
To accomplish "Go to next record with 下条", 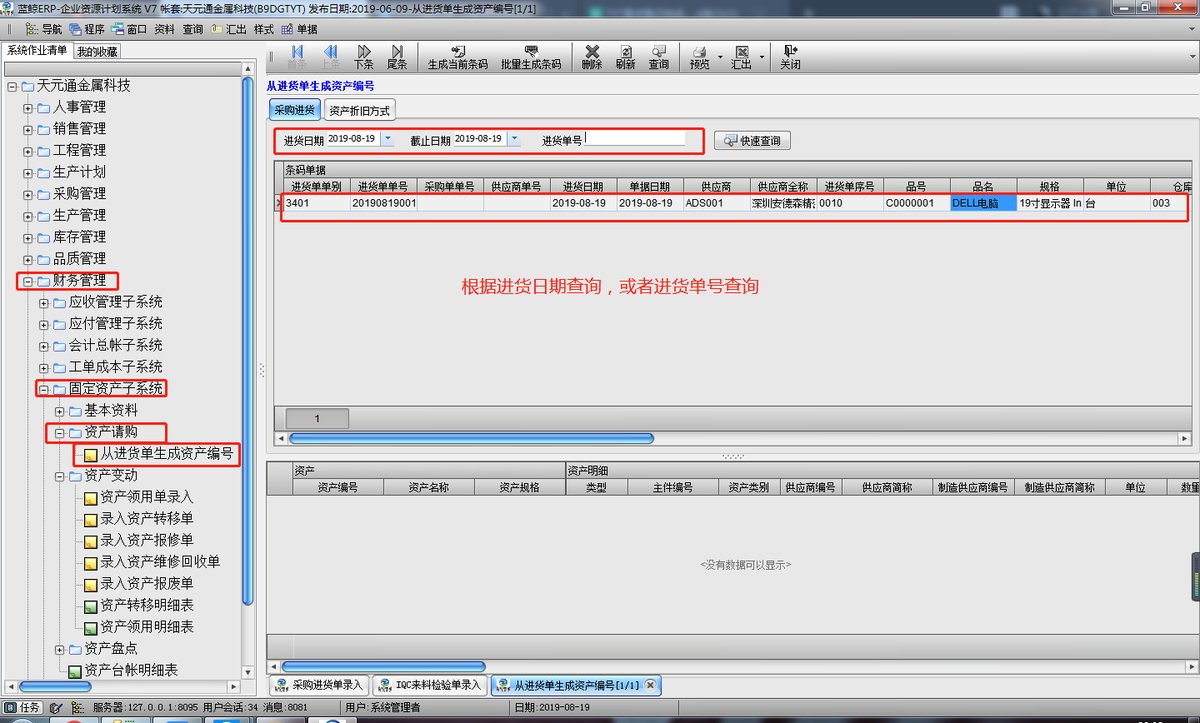I will coord(365,57).
